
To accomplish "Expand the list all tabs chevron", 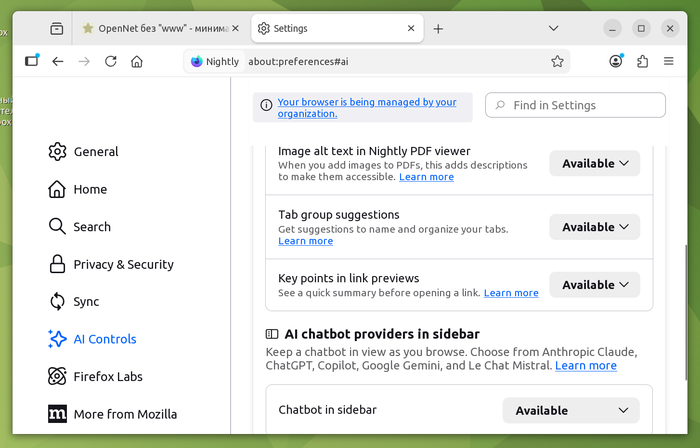I will 553,29.
